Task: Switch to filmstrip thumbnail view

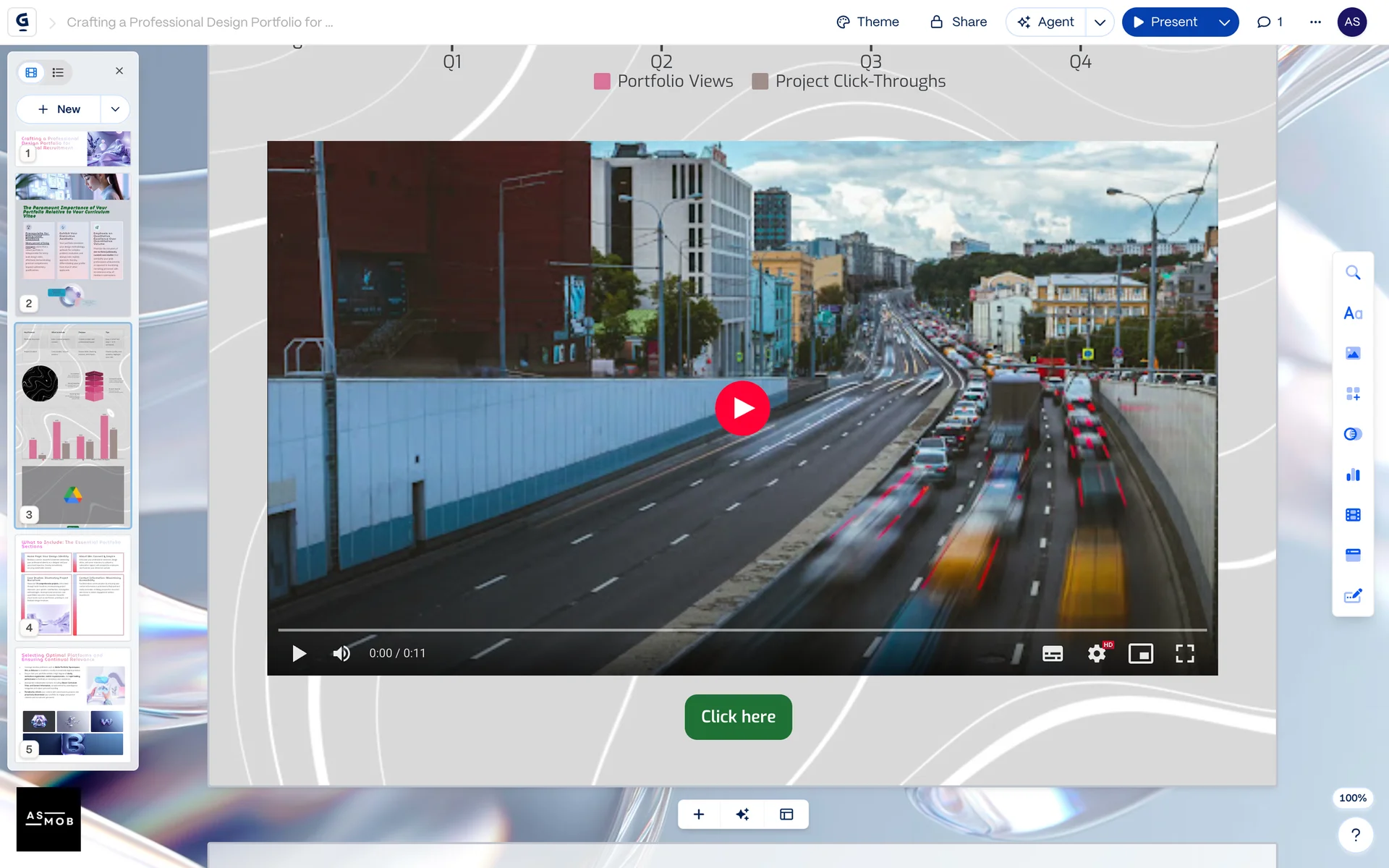Action: pyautogui.click(x=31, y=72)
